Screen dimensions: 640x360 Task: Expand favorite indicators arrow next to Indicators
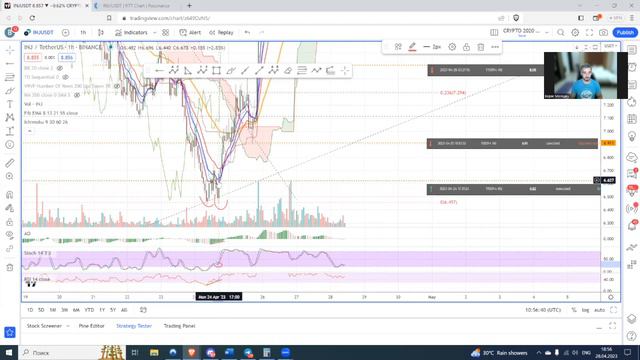click(x=155, y=32)
